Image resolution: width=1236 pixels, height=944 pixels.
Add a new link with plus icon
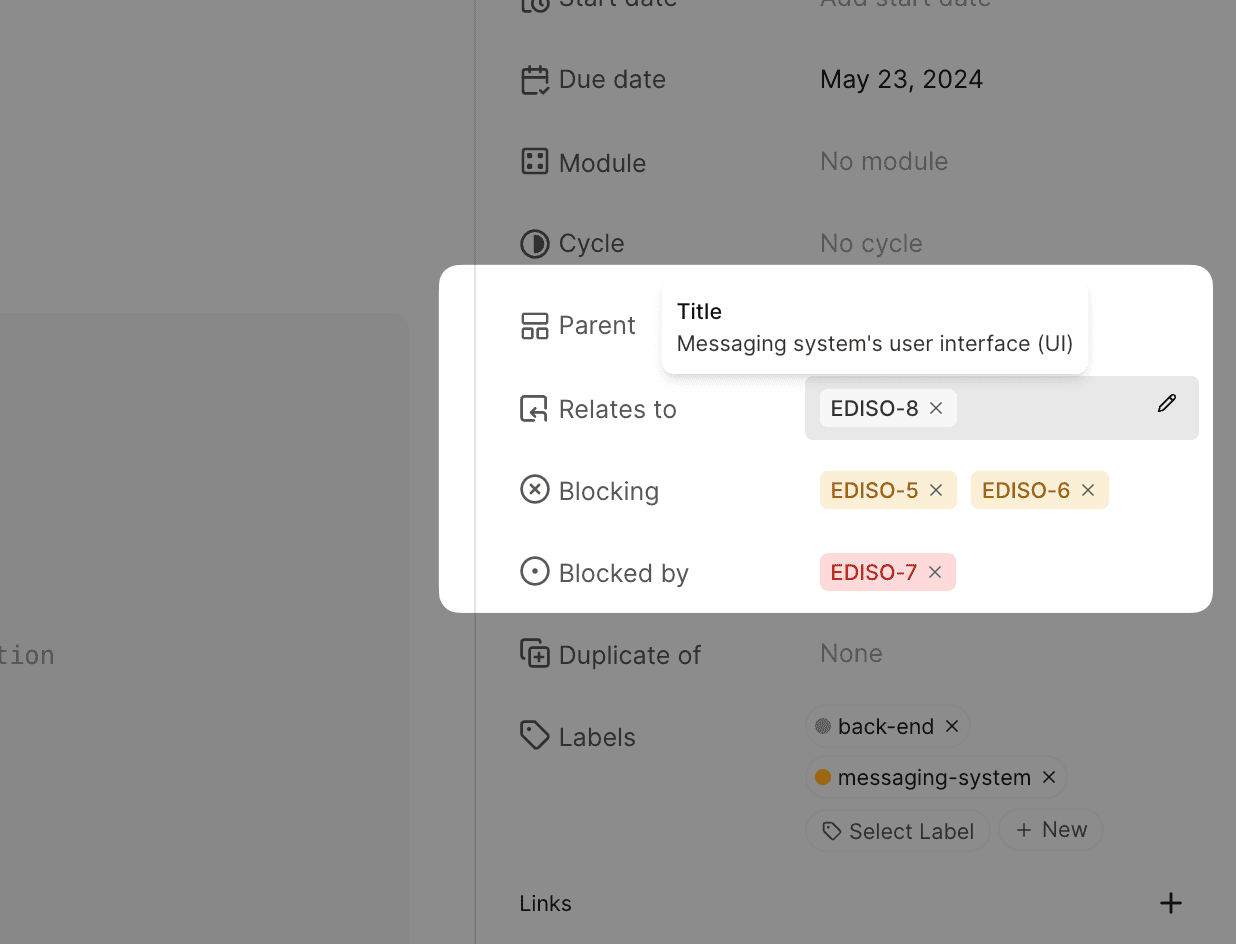(1170, 903)
